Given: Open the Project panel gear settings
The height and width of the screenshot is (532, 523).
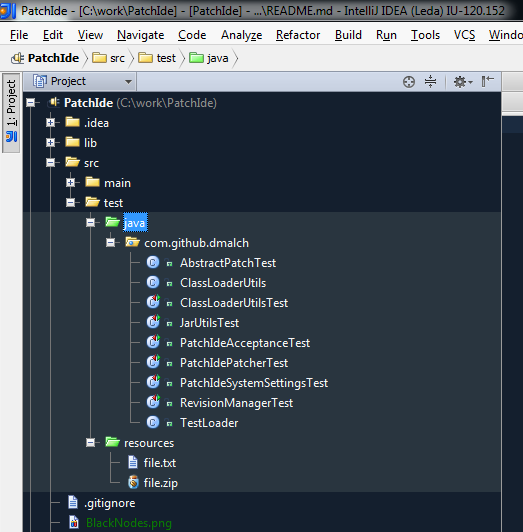Looking at the screenshot, I should click(463, 82).
